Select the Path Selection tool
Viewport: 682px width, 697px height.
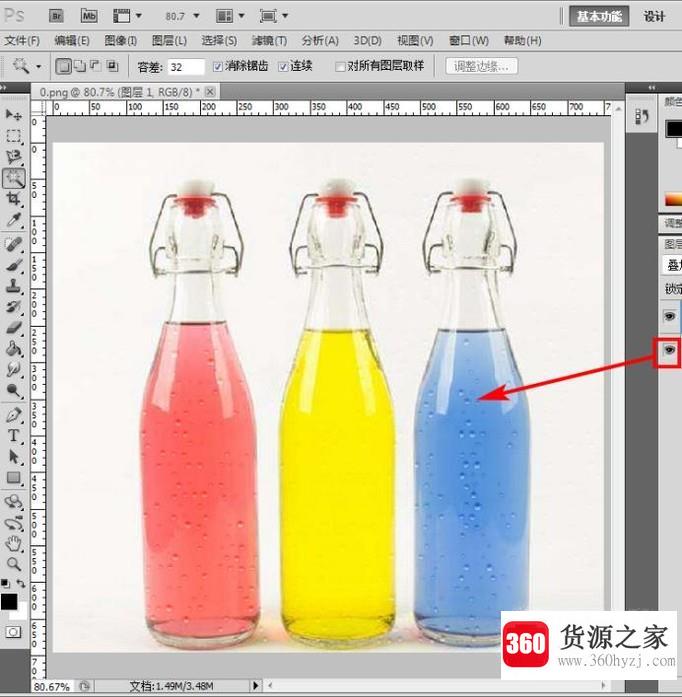(14, 457)
